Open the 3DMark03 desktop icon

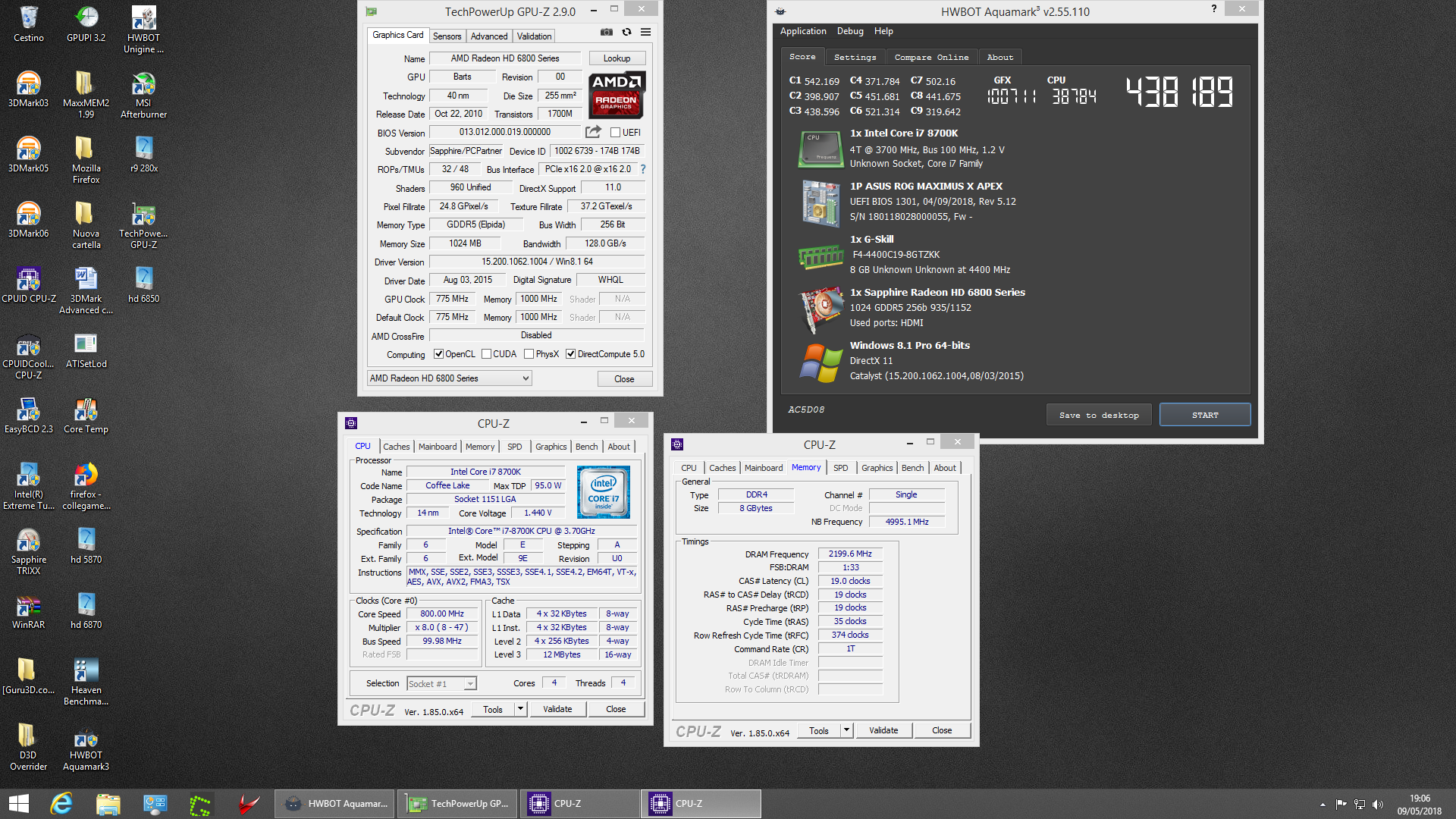pyautogui.click(x=28, y=89)
